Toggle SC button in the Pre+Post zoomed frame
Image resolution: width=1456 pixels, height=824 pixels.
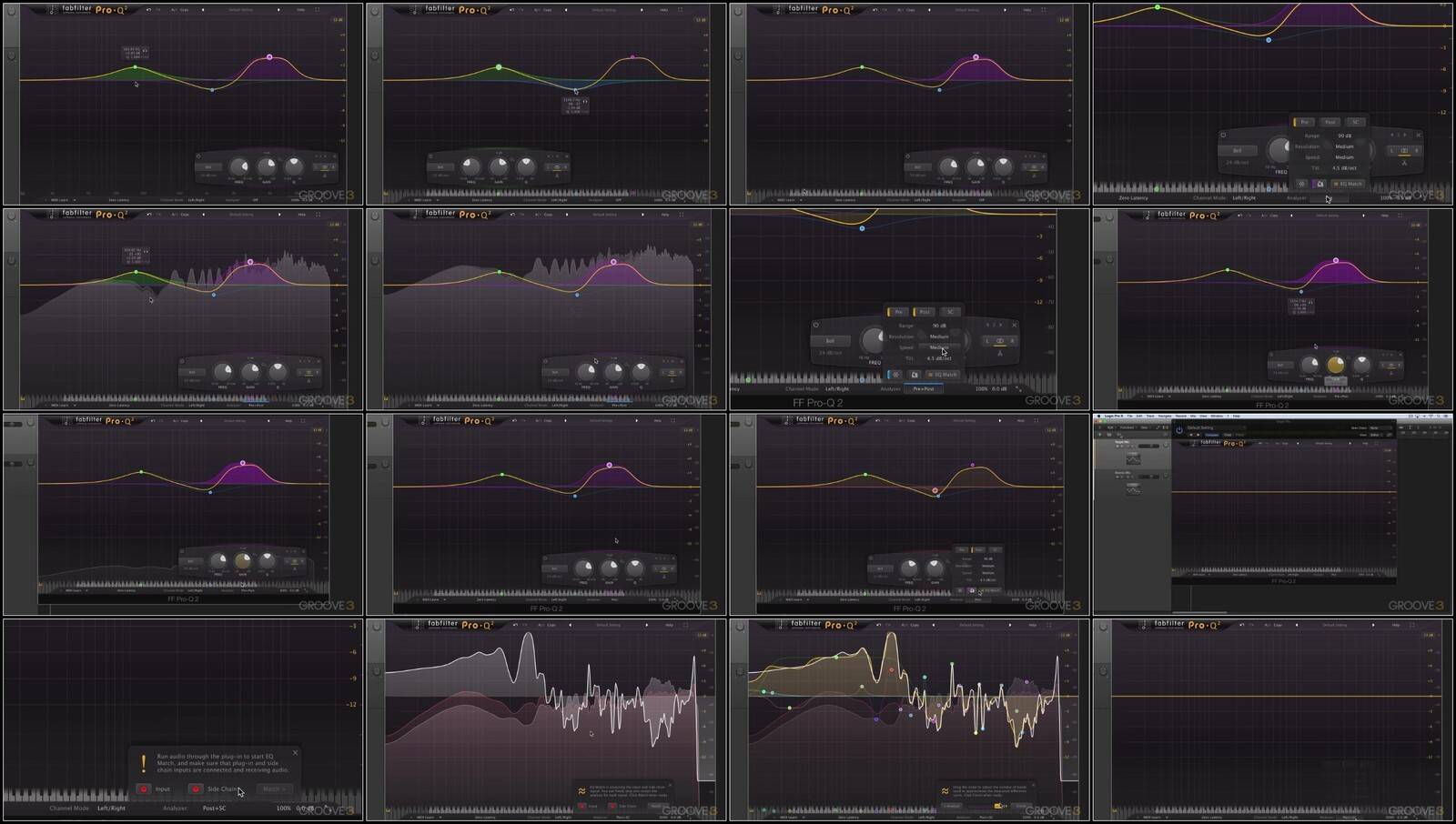(x=950, y=312)
